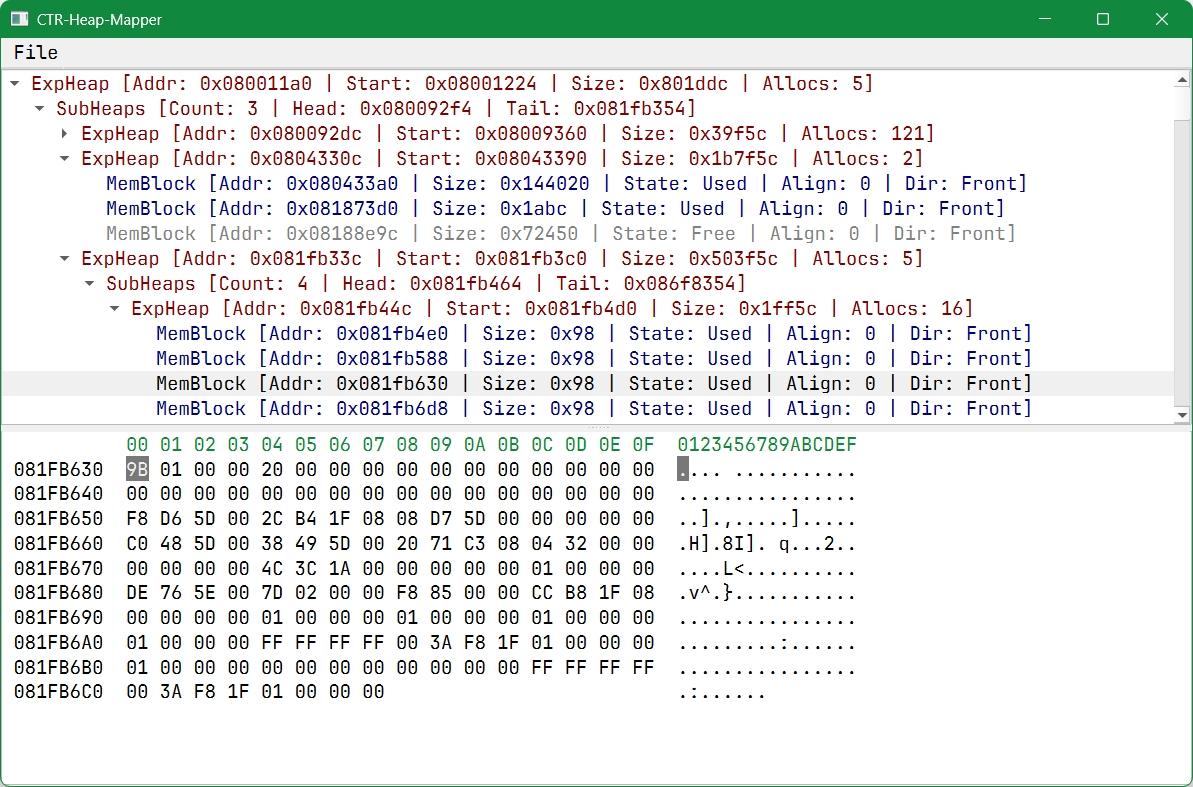Screen dimensions: 1193x787
Task: Minimize the CTR-Heap-Mapper window
Action: click(1045, 19)
